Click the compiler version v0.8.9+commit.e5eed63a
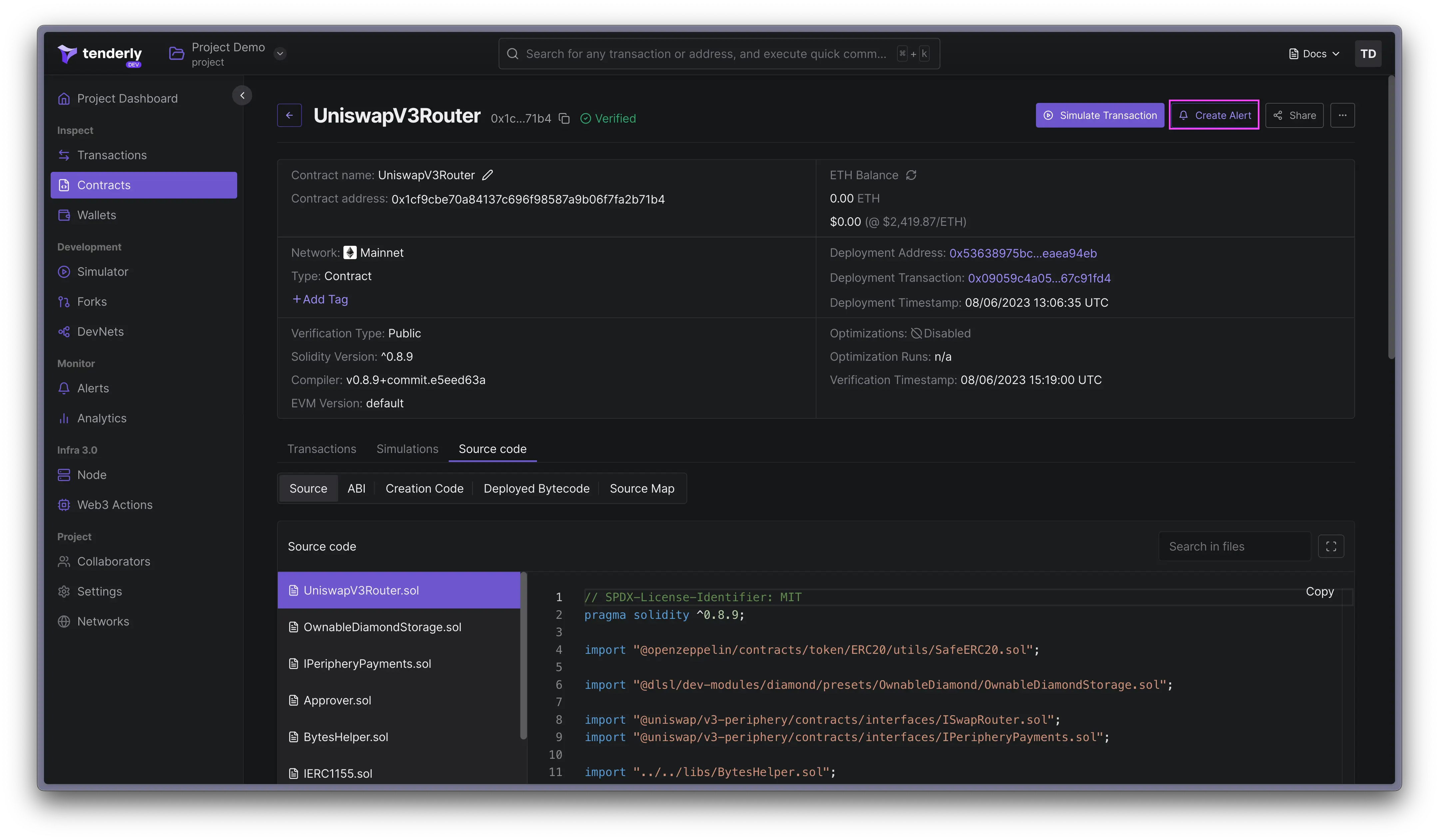The image size is (1439, 840). point(415,380)
